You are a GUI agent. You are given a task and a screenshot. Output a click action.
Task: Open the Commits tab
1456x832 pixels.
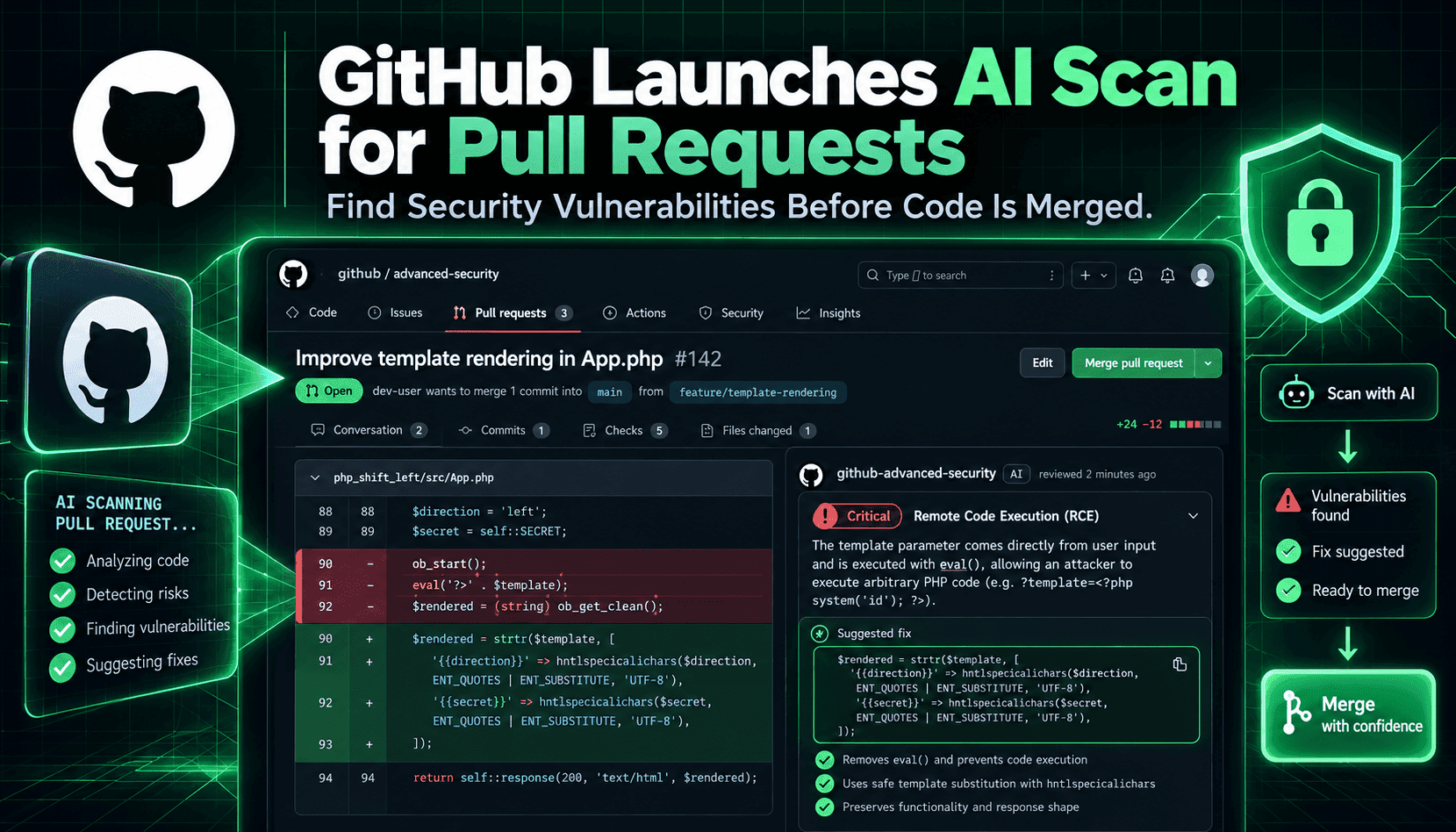[x=504, y=430]
